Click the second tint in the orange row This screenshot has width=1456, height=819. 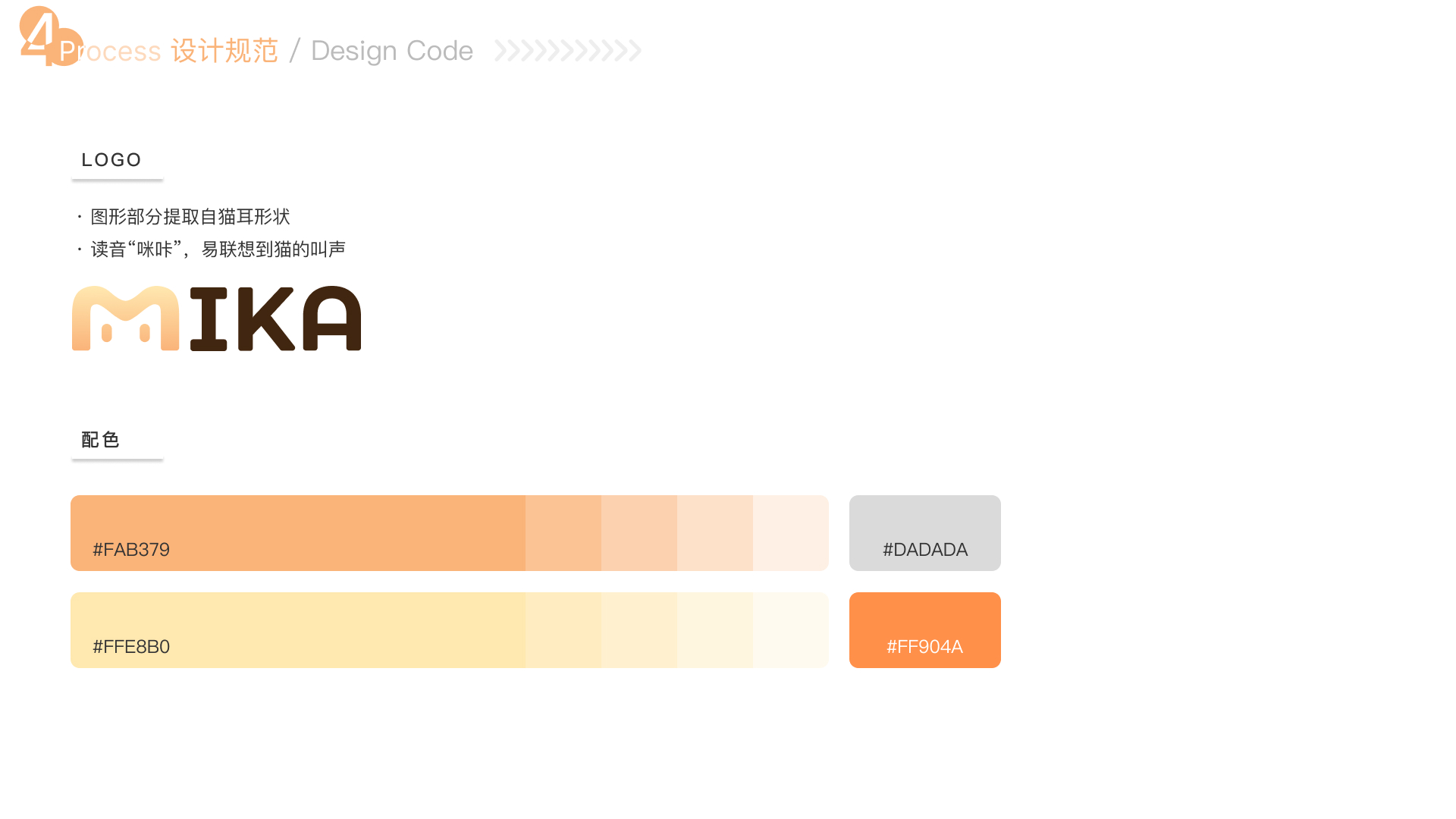(639, 533)
